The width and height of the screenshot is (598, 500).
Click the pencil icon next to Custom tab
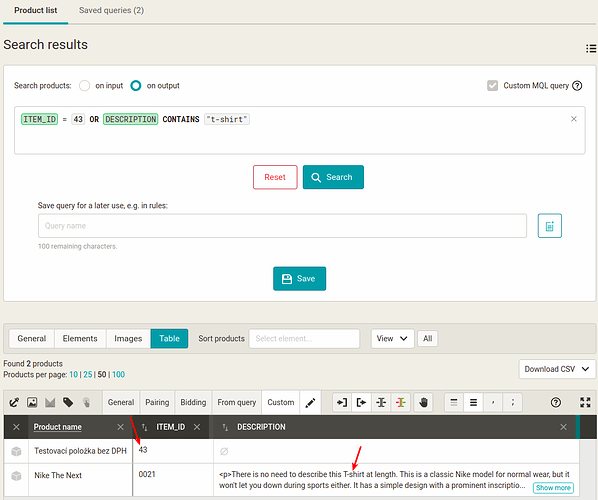(310, 402)
